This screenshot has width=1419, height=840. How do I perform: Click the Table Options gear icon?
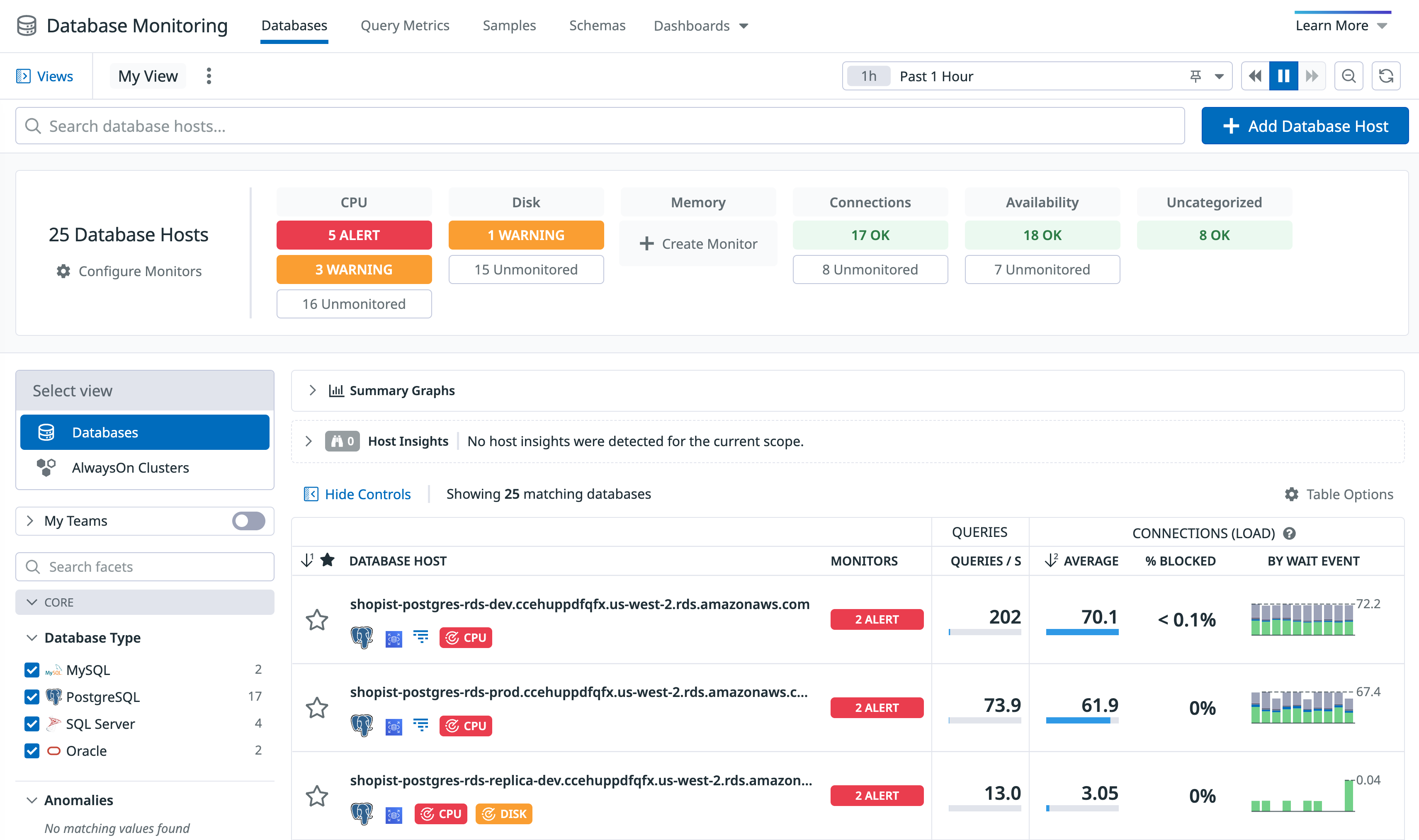point(1291,494)
